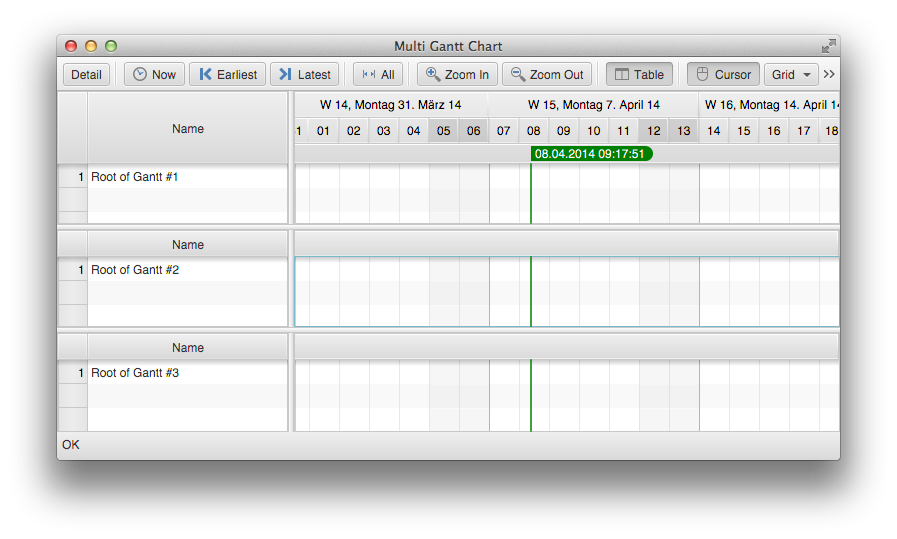Click the W 16, Montag 14. April header

pyautogui.click(x=769, y=105)
